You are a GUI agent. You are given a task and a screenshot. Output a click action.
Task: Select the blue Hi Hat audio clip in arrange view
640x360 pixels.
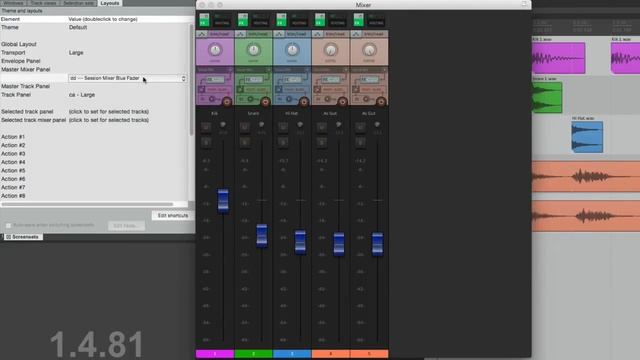587,137
